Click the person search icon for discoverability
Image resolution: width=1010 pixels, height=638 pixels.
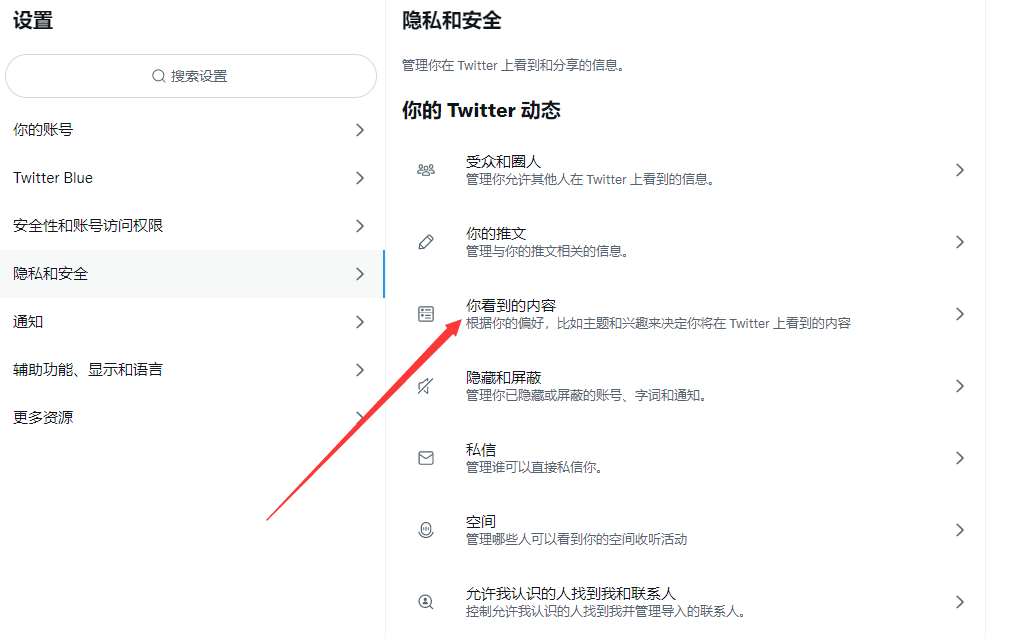(426, 602)
